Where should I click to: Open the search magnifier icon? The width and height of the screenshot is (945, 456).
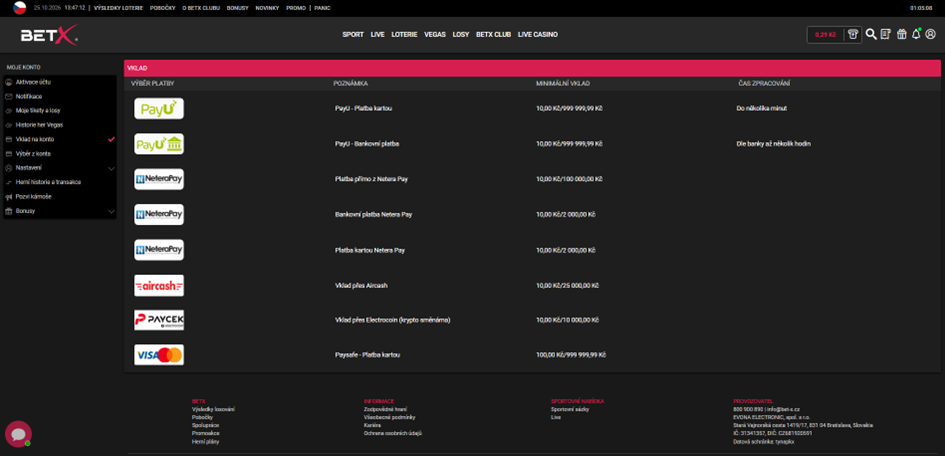coord(871,34)
